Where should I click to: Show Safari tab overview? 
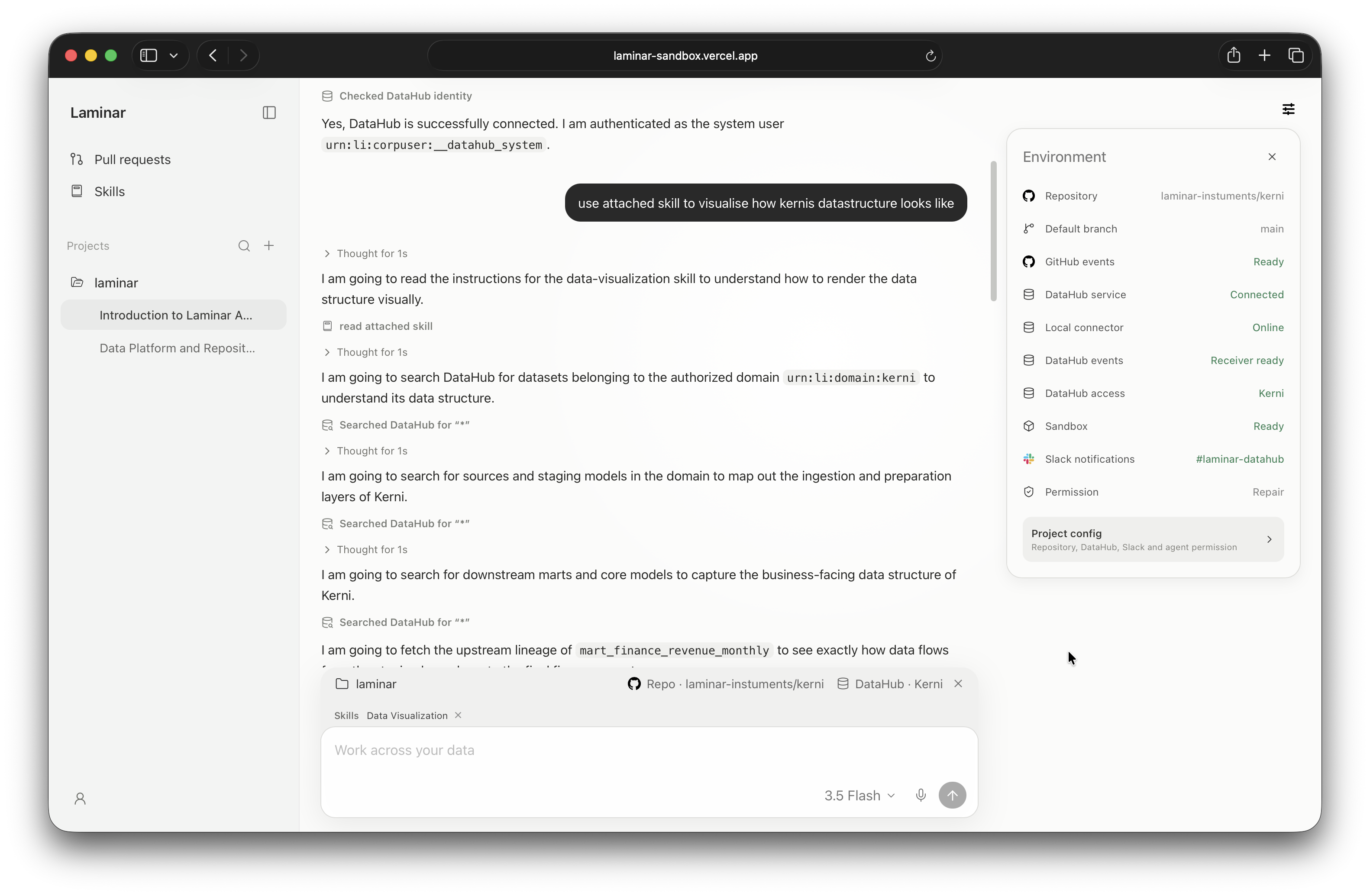1296,55
